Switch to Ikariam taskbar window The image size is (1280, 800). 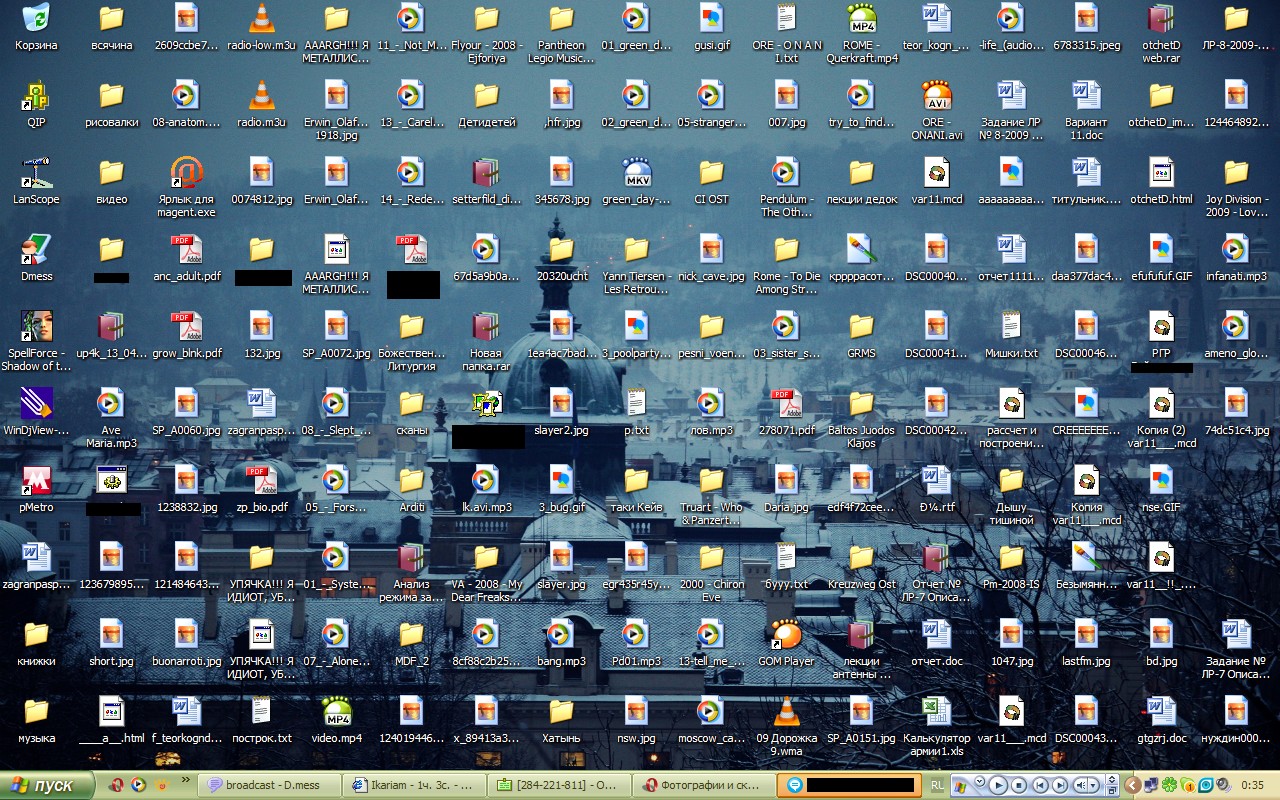pyautogui.click(x=414, y=785)
